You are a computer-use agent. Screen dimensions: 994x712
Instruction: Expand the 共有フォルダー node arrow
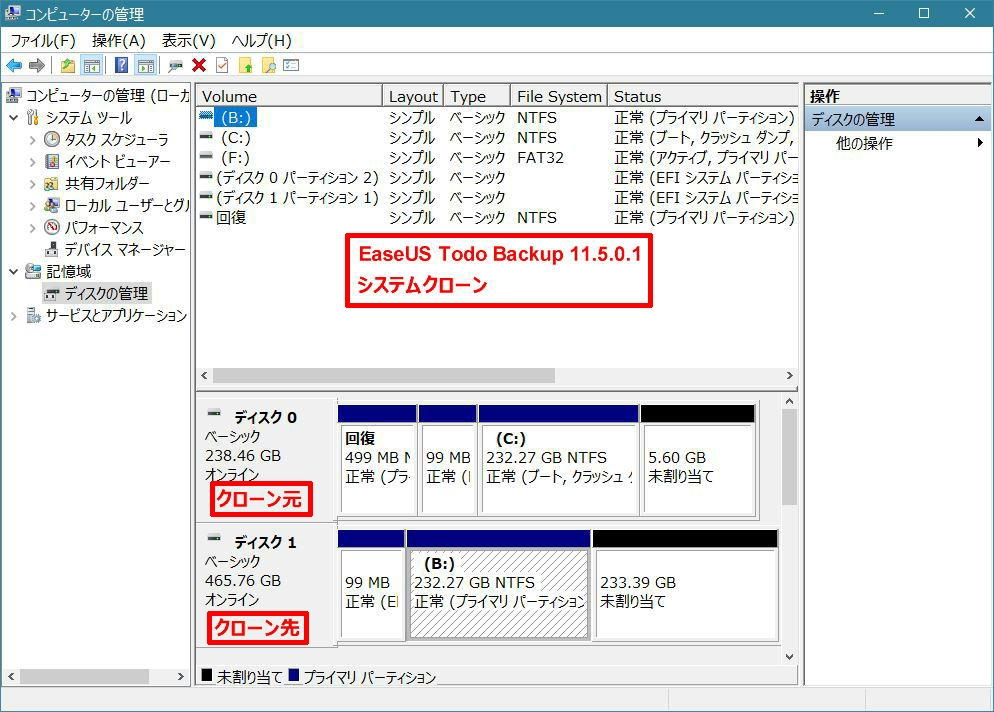pos(32,184)
